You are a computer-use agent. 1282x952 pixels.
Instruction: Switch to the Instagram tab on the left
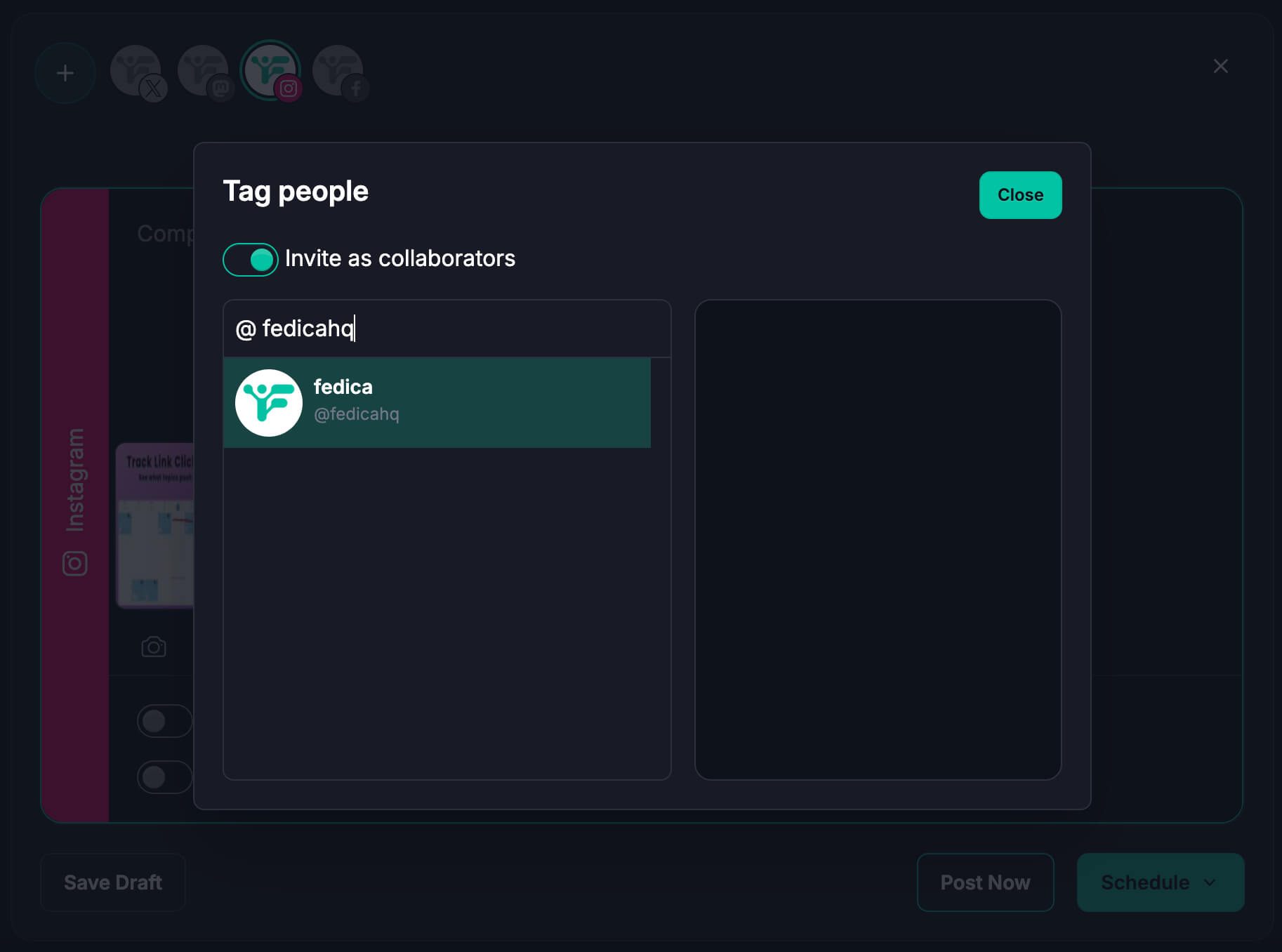click(x=75, y=491)
